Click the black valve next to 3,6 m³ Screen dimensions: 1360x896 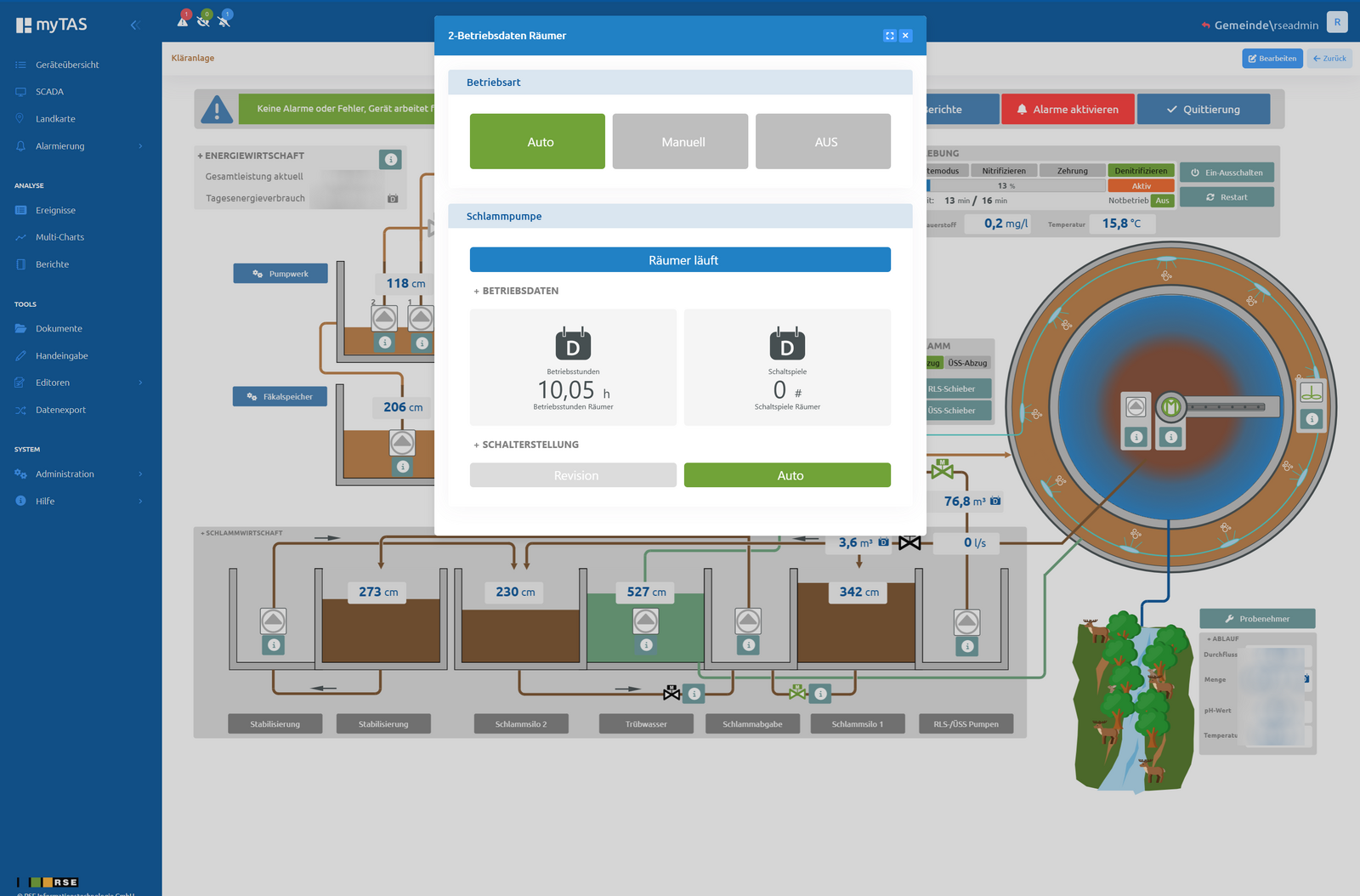coord(909,542)
